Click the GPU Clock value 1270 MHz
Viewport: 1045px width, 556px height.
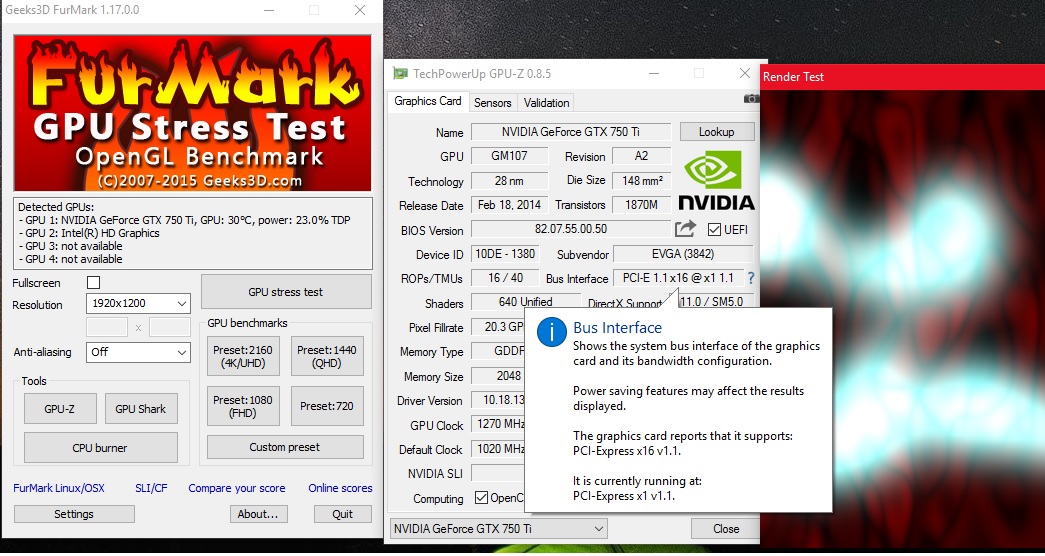499,425
